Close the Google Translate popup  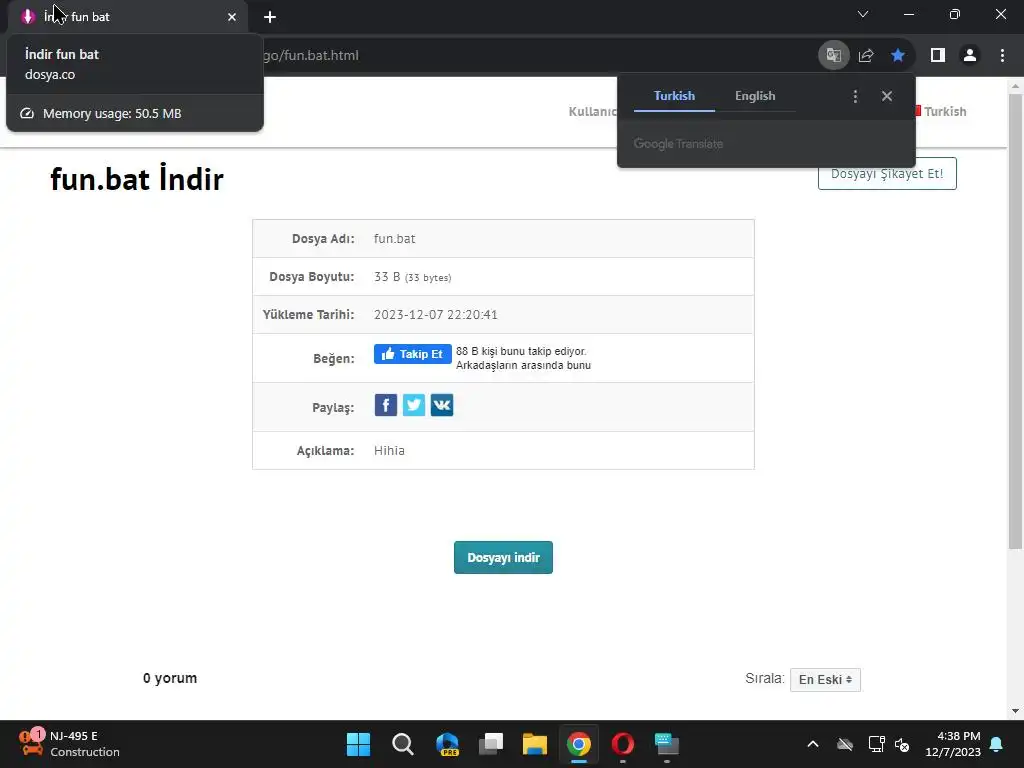point(886,97)
